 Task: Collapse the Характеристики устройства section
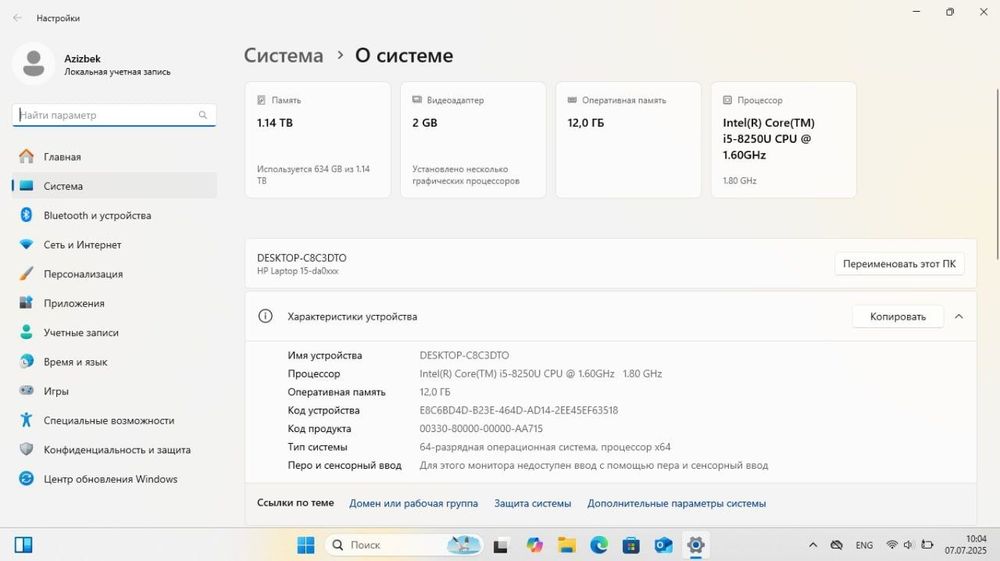click(959, 317)
